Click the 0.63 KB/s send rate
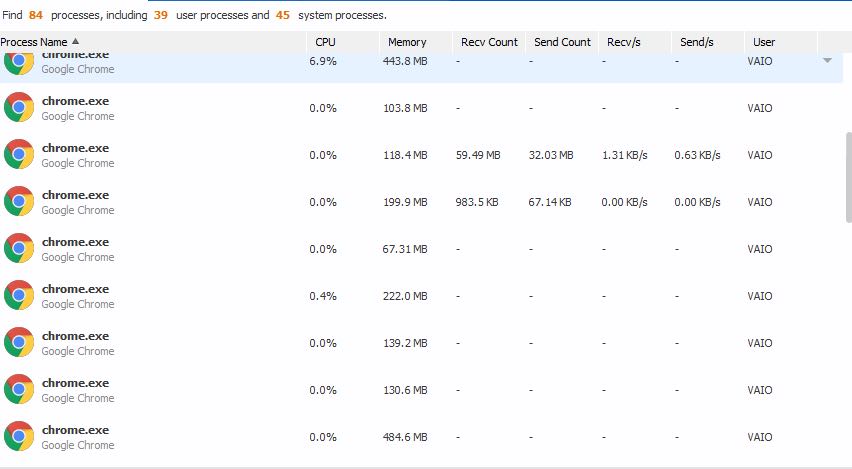Image resolution: width=852 pixels, height=469 pixels. [x=697, y=155]
